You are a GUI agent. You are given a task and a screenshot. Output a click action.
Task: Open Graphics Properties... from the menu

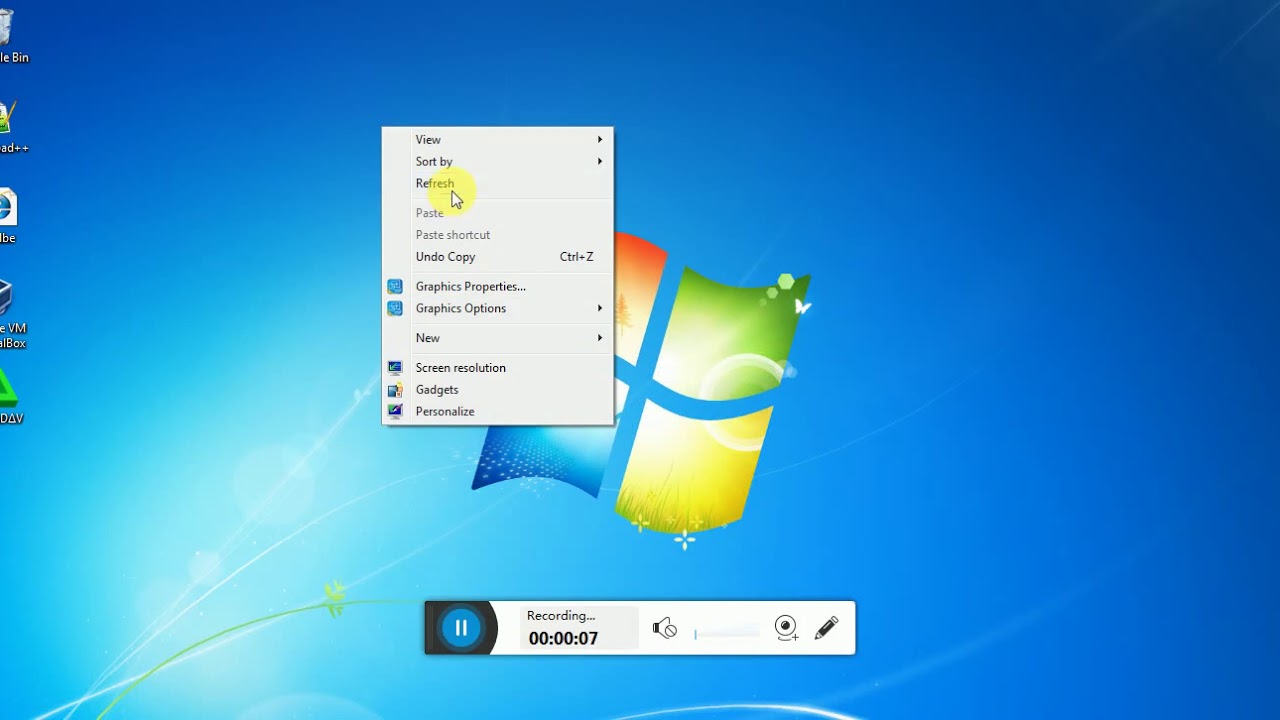tap(497, 287)
